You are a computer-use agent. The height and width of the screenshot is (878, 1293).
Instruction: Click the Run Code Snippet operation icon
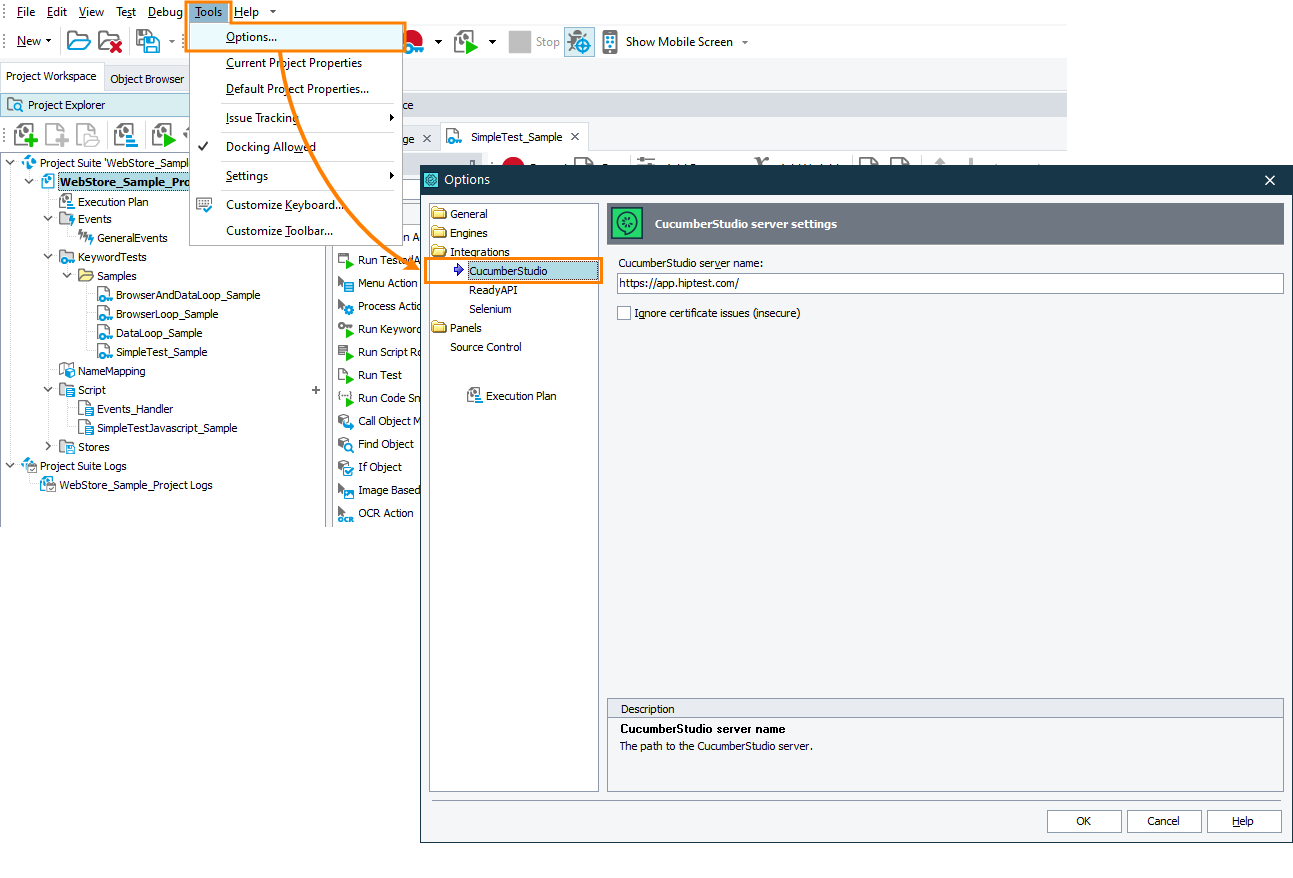(345, 399)
